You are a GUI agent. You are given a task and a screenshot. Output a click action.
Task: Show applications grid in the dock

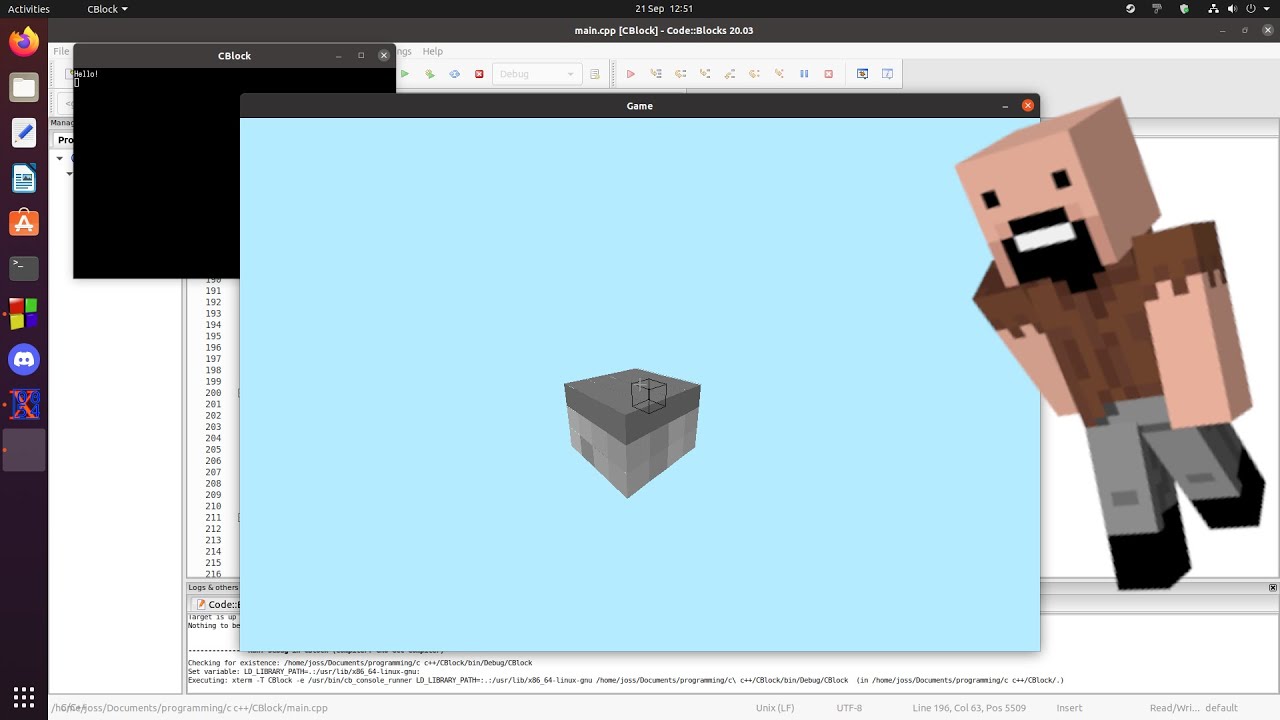pyautogui.click(x=24, y=696)
